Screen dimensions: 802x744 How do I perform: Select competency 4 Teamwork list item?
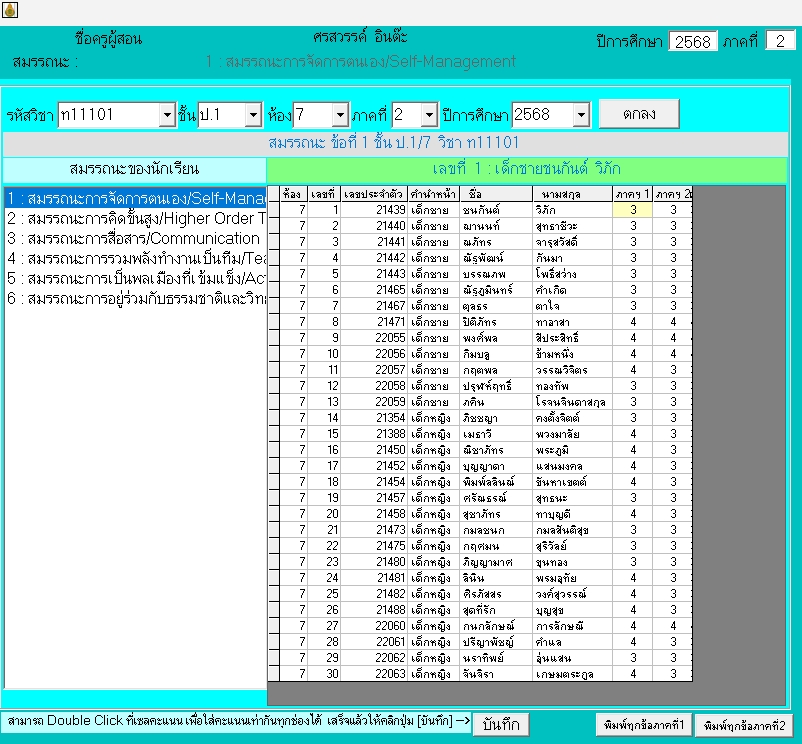pos(135,259)
